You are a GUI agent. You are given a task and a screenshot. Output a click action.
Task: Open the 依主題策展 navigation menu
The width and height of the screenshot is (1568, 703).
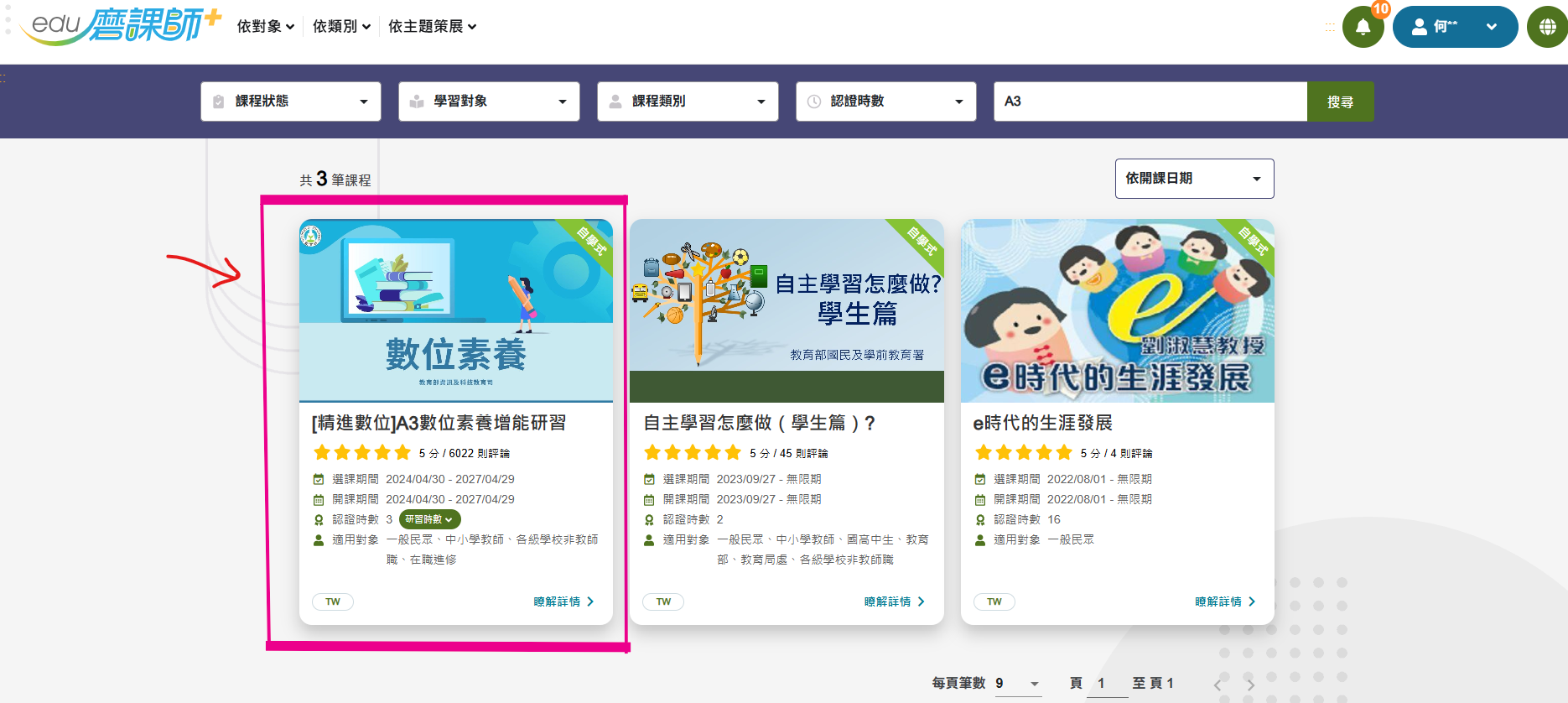(432, 27)
